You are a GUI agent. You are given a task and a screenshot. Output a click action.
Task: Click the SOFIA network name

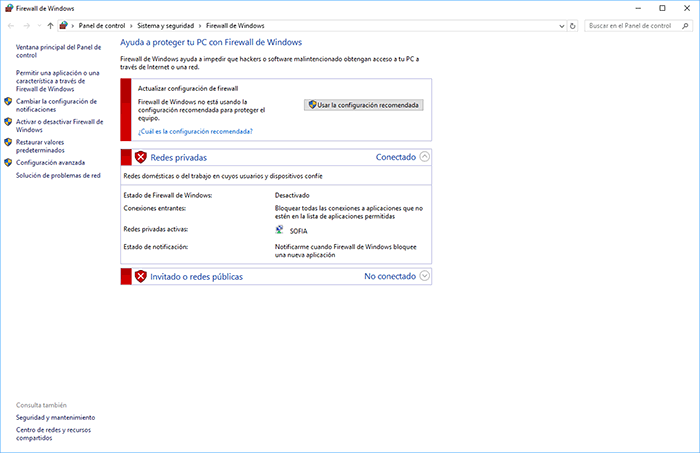(x=299, y=231)
